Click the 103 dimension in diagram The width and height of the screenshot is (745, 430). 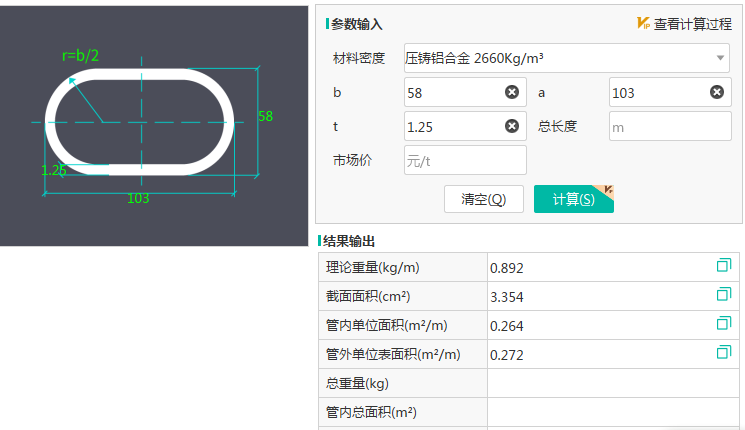coord(138,198)
